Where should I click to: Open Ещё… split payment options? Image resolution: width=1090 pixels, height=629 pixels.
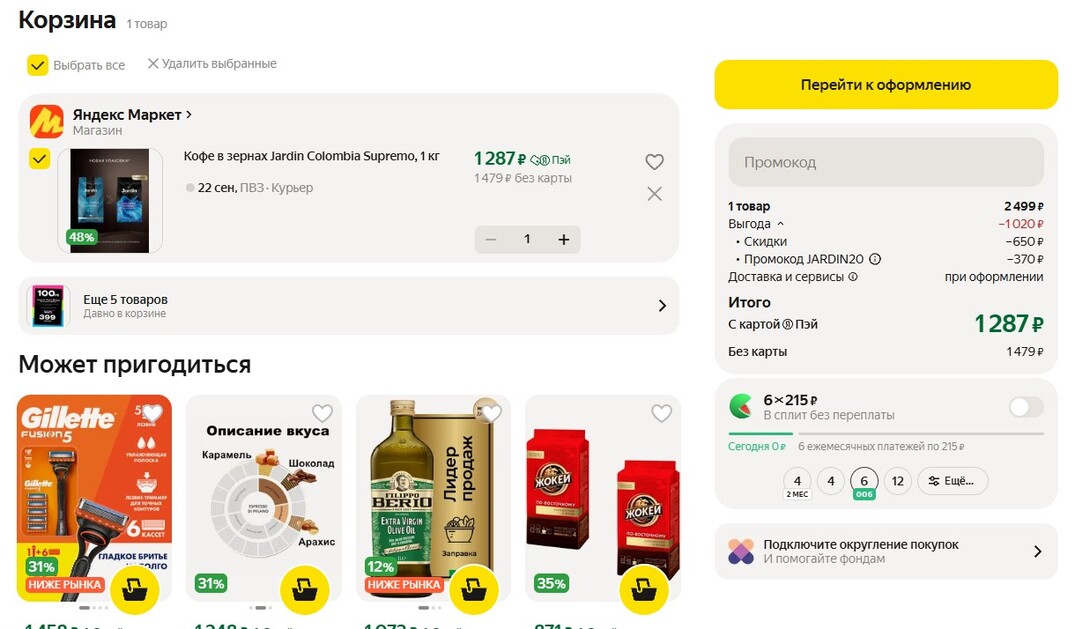[952, 481]
